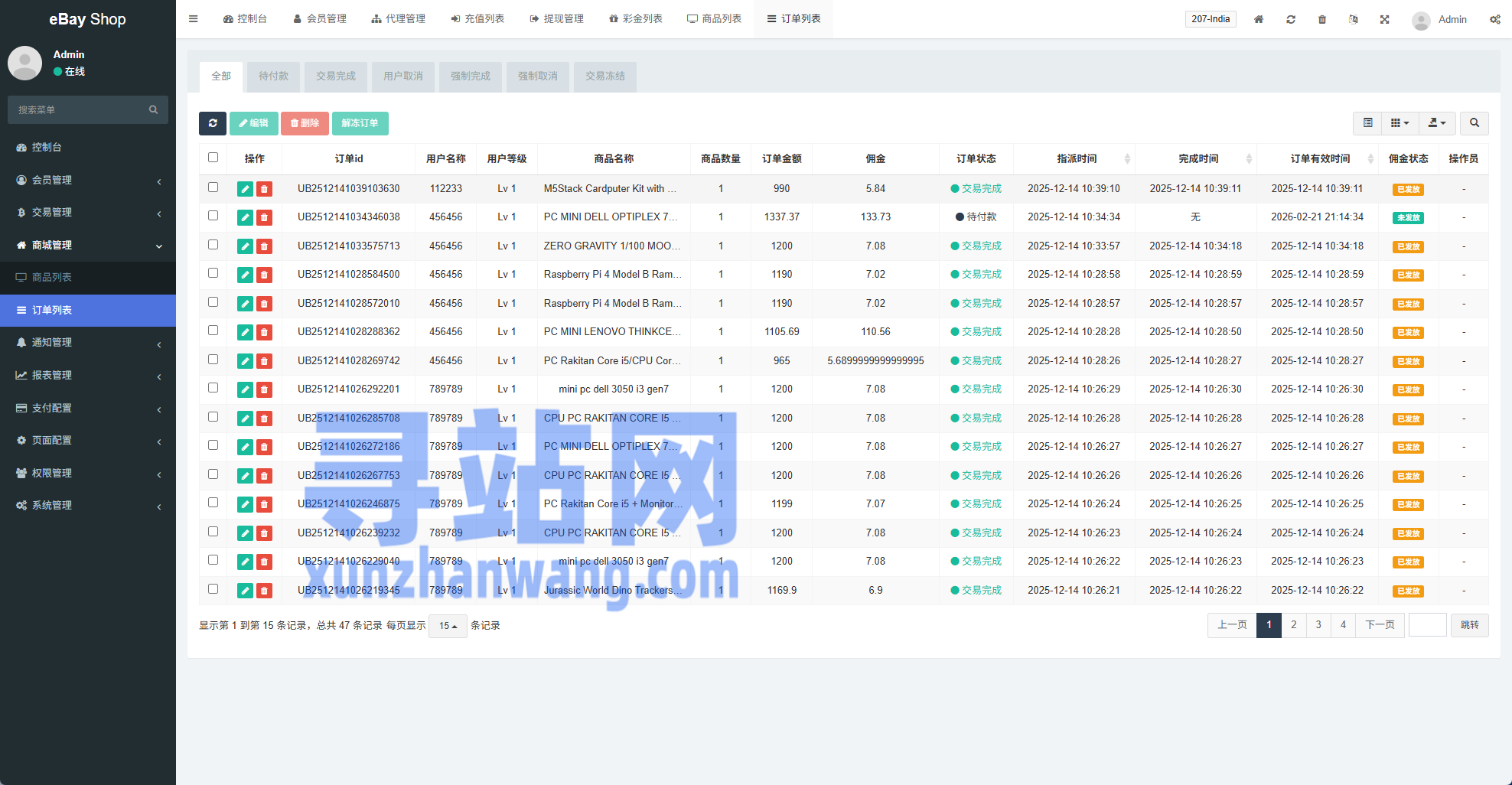Toggle fullscreen using the expand icon
Viewport: 1512px width, 785px height.
click(x=1385, y=19)
